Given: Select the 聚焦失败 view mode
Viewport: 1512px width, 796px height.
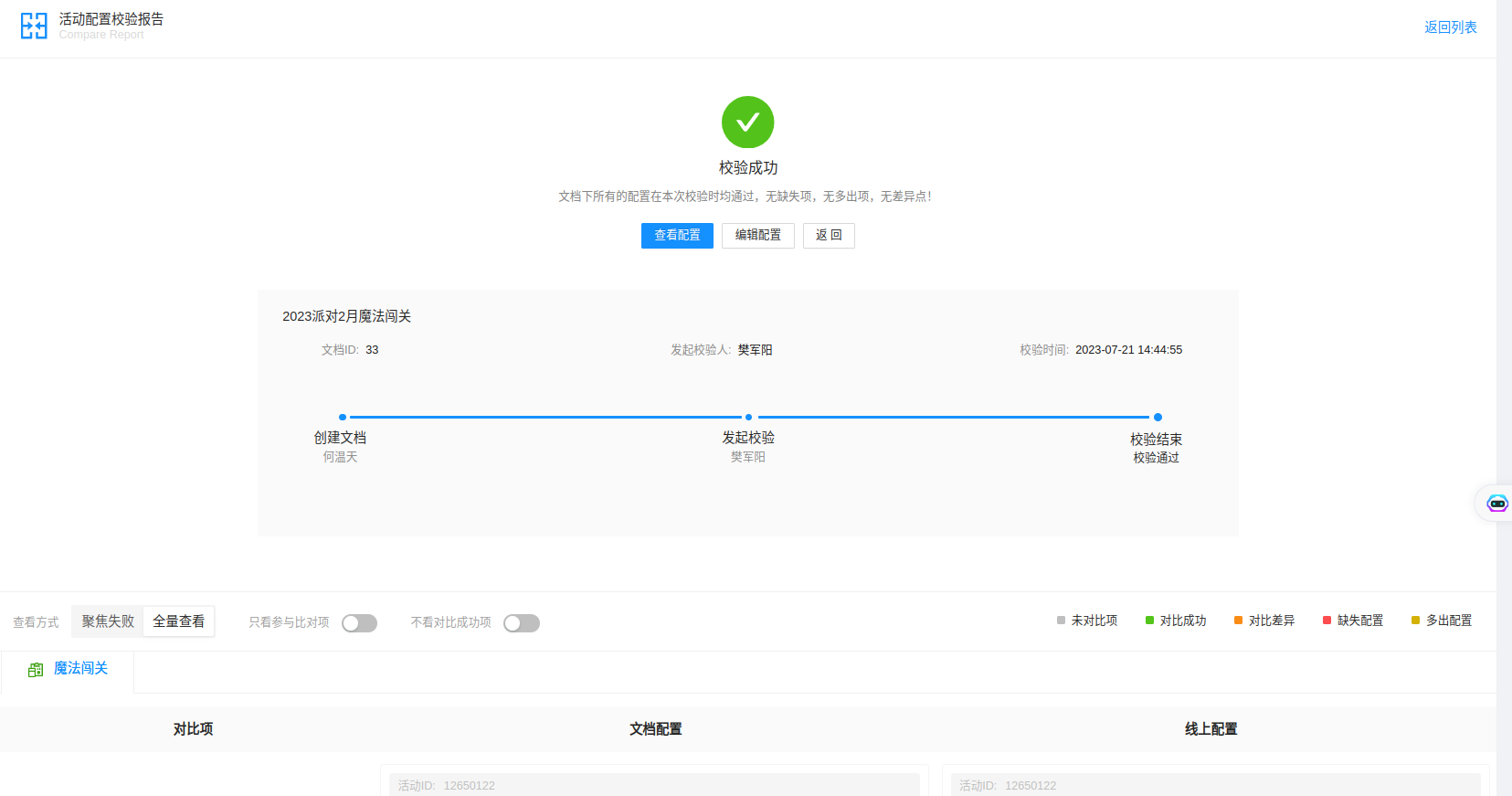Looking at the screenshot, I should coord(108,621).
